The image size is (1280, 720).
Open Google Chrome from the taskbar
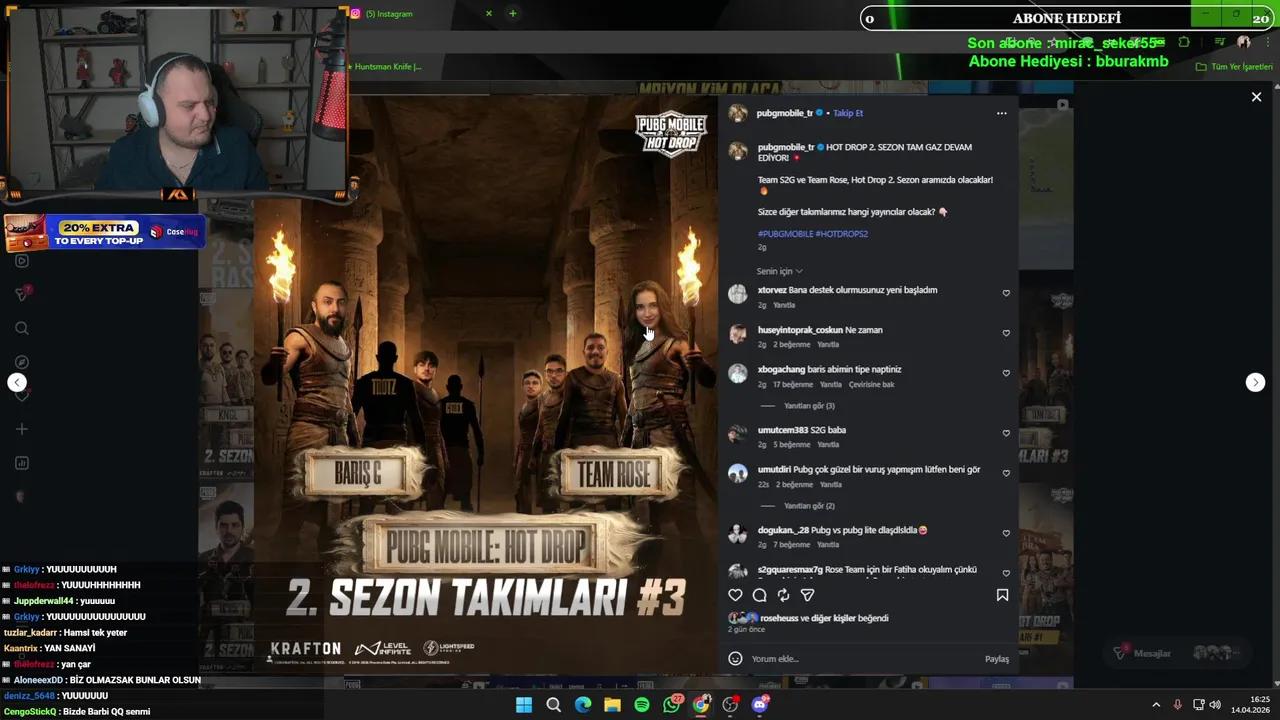pyautogui.click(x=701, y=705)
